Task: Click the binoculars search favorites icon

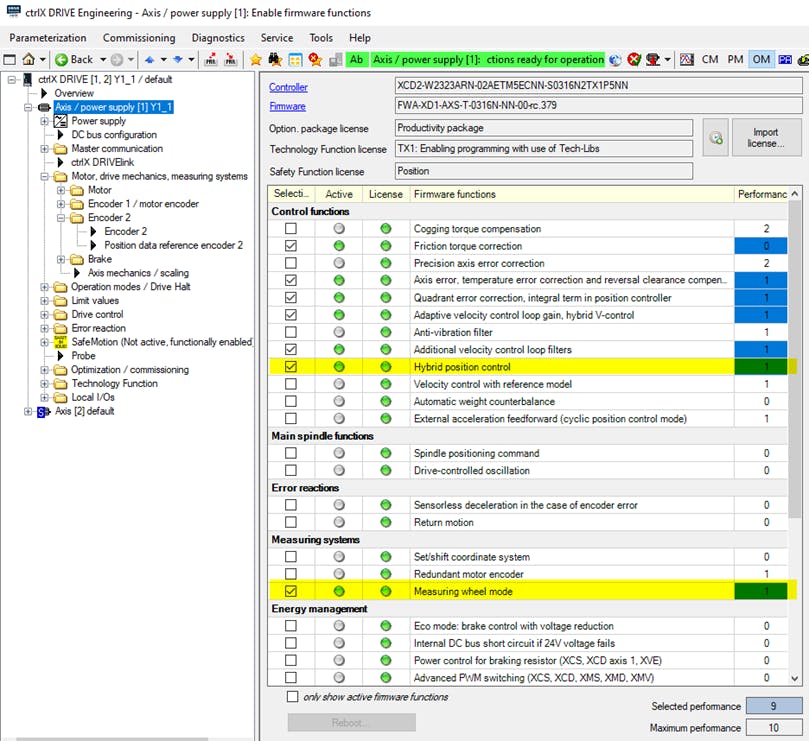Action: point(275,60)
